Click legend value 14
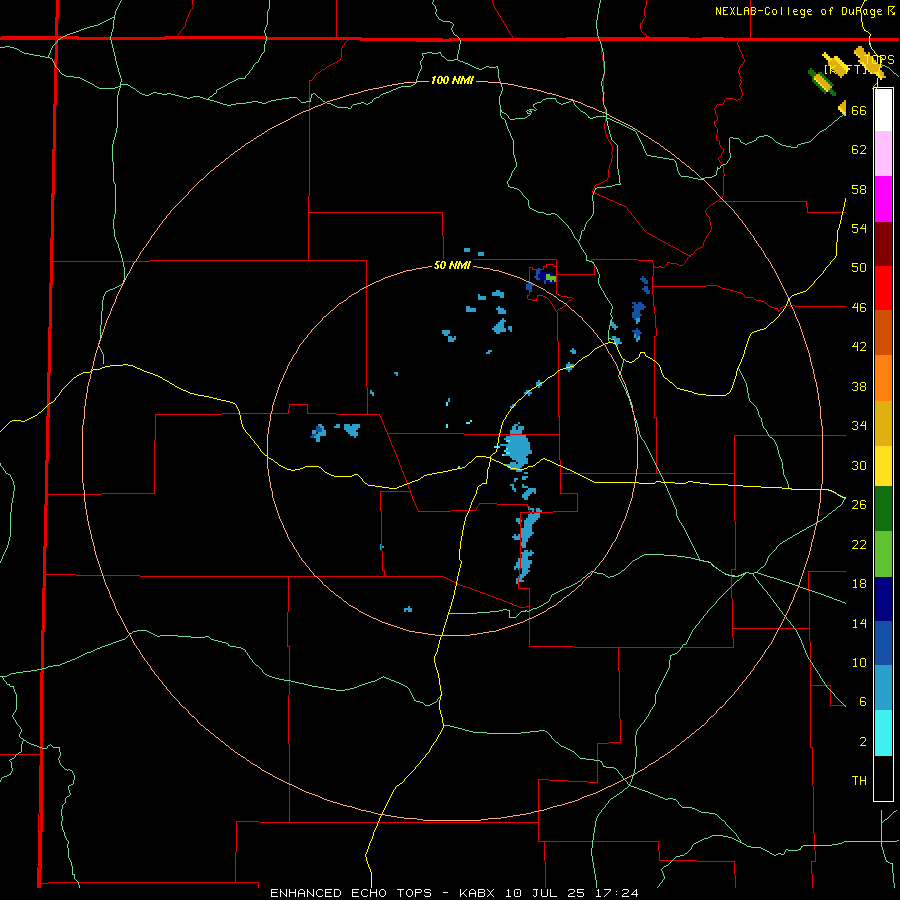900x900 pixels. [x=859, y=623]
